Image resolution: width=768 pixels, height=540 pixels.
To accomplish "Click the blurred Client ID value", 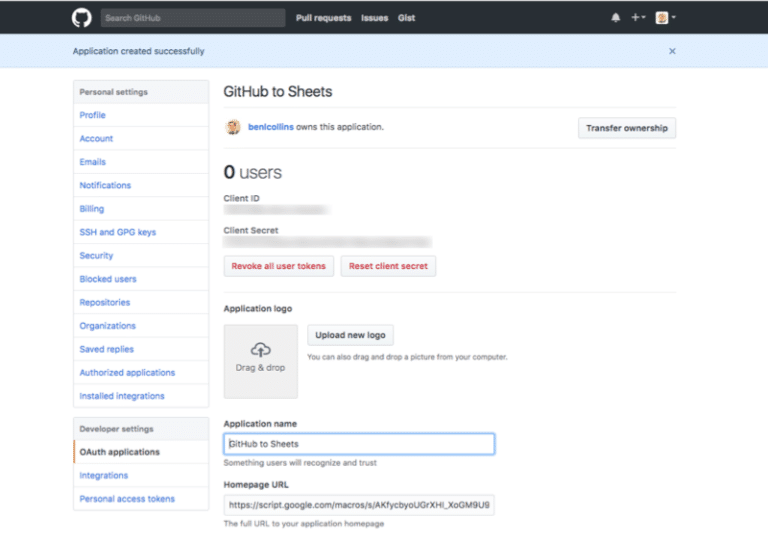I will click(x=277, y=210).
